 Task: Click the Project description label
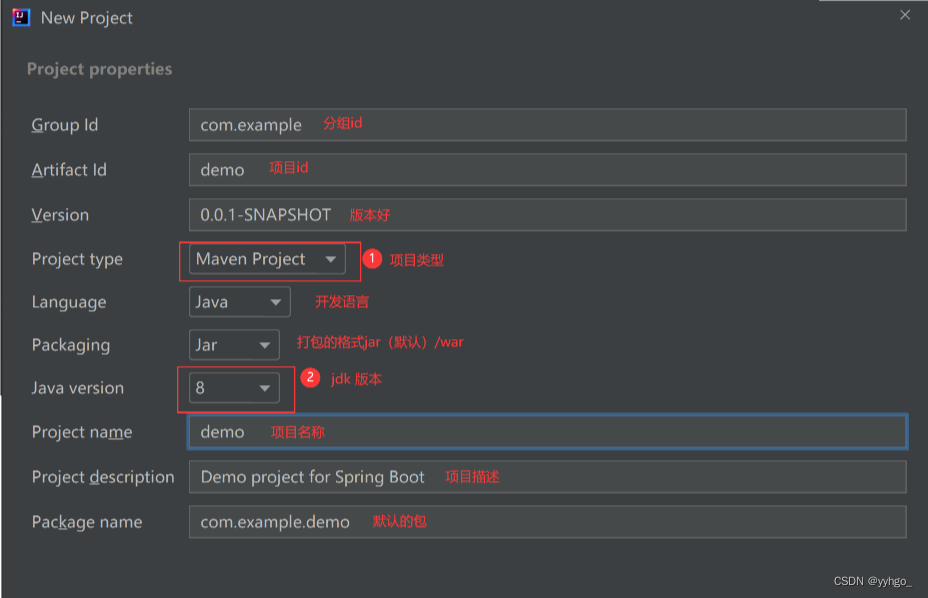[x=103, y=477]
